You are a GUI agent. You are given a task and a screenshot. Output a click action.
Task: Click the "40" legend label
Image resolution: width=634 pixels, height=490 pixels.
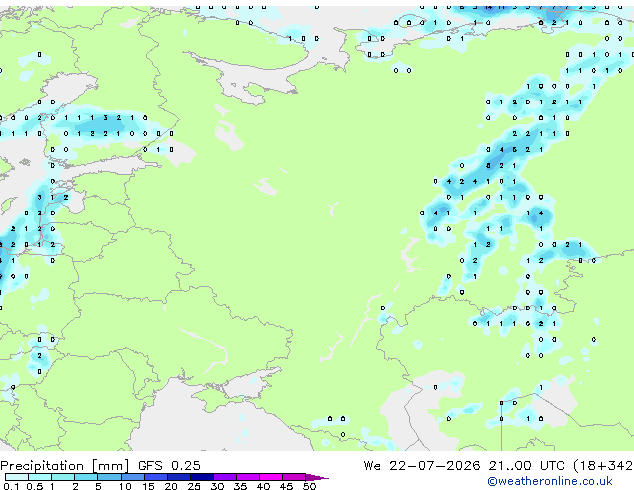pos(264,486)
